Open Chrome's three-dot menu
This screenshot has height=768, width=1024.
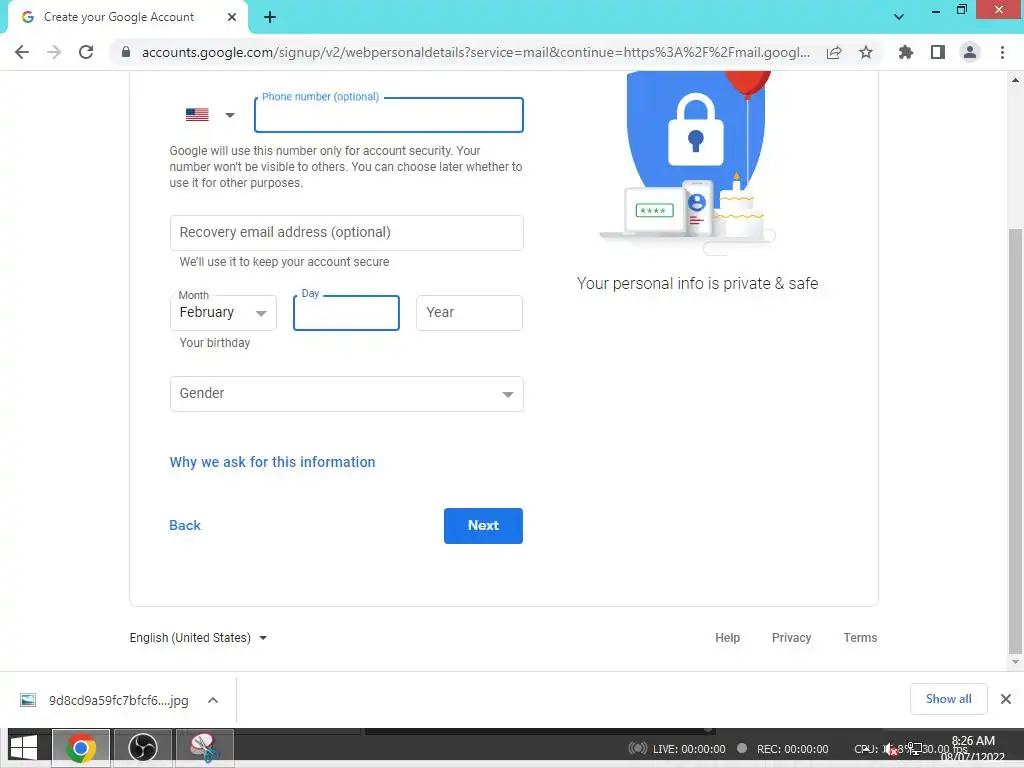(1002, 52)
